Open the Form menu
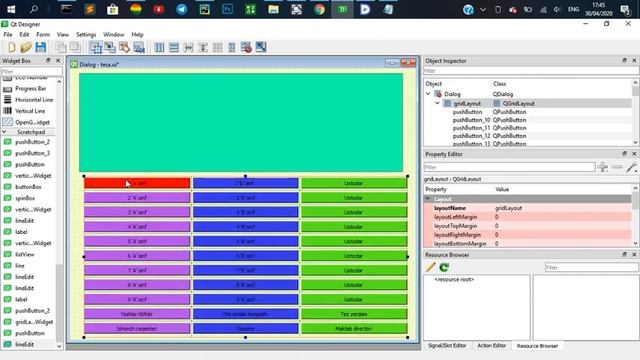The height and width of the screenshot is (360, 640). [x=43, y=35]
